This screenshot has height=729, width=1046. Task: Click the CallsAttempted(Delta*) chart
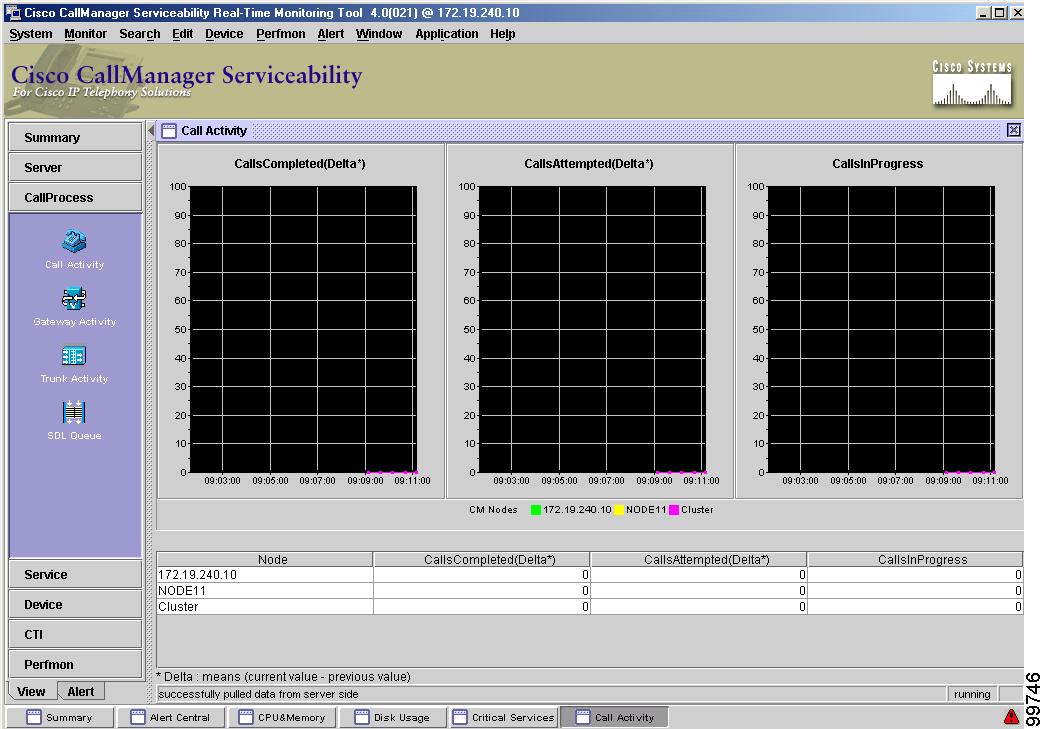(x=592, y=329)
